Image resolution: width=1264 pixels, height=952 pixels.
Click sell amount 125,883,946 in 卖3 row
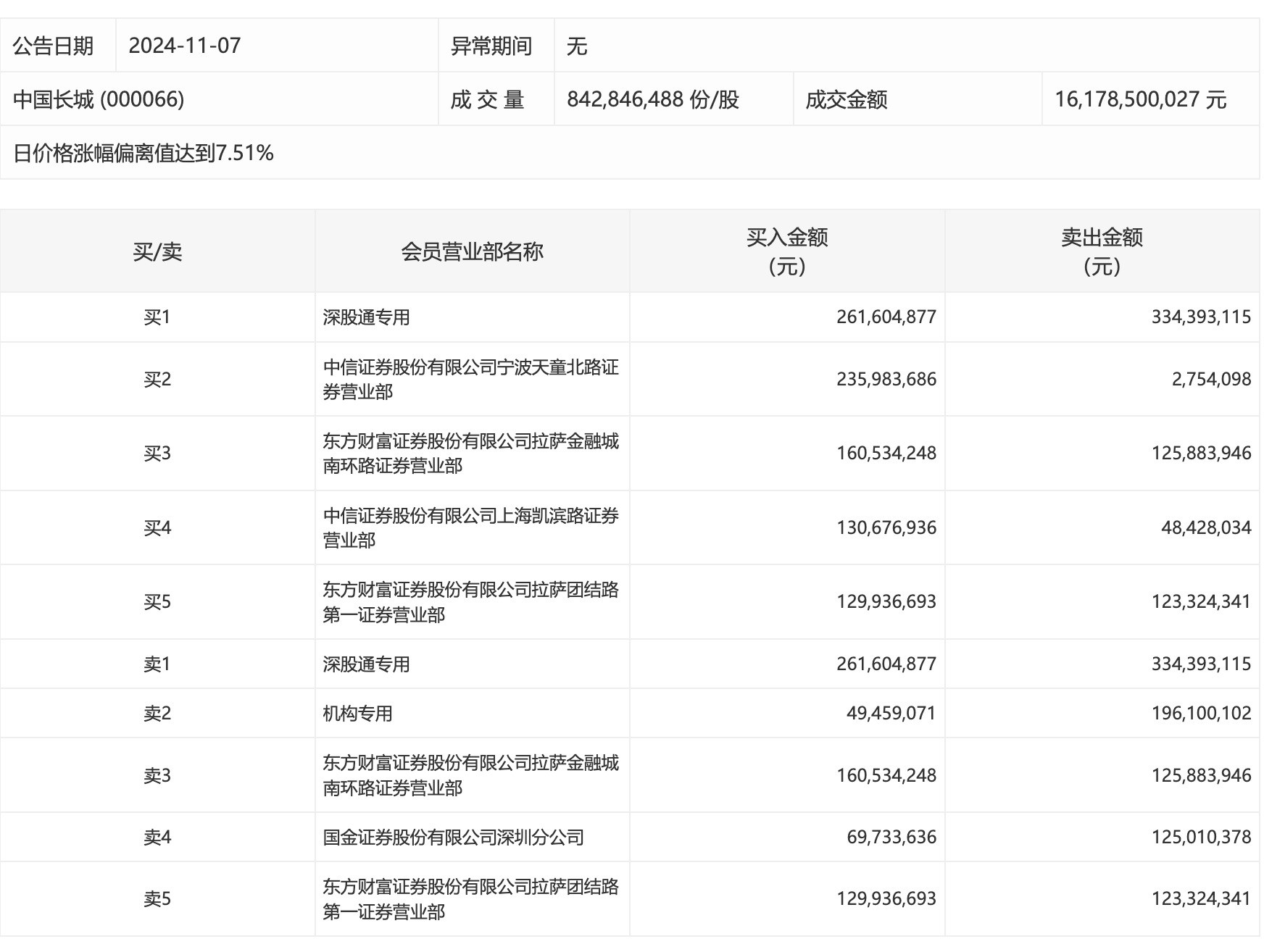click(1201, 775)
